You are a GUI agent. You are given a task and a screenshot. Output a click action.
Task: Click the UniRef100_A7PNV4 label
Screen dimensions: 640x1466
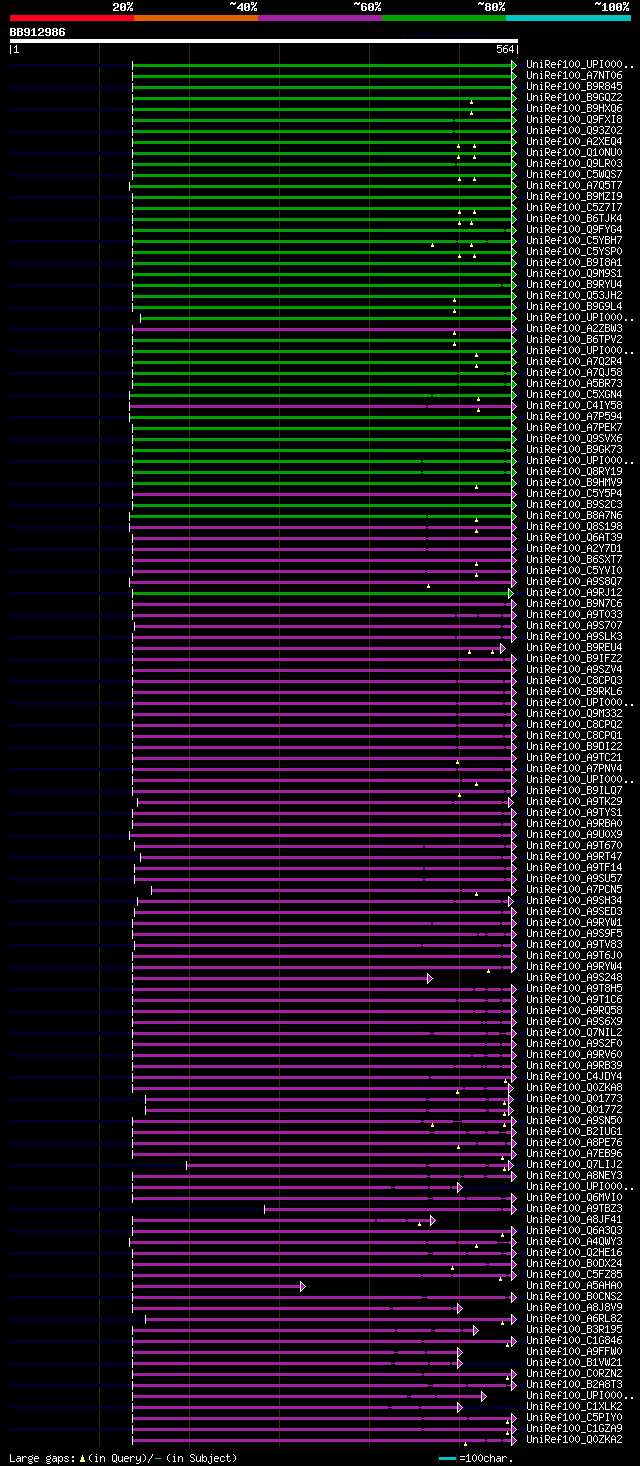click(x=573, y=768)
